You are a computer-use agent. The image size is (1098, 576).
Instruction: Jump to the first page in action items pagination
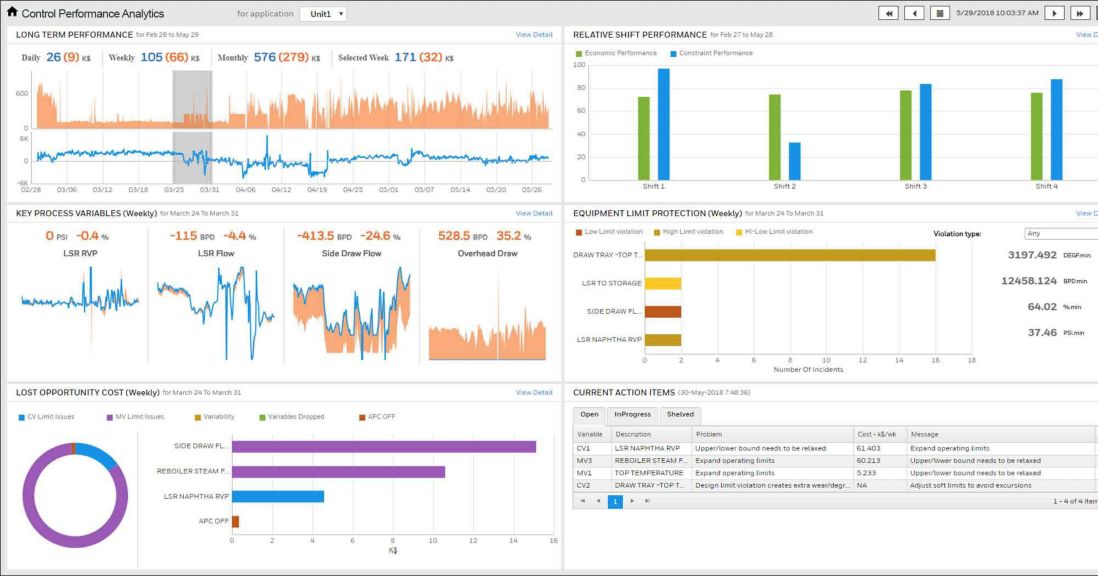584,502
